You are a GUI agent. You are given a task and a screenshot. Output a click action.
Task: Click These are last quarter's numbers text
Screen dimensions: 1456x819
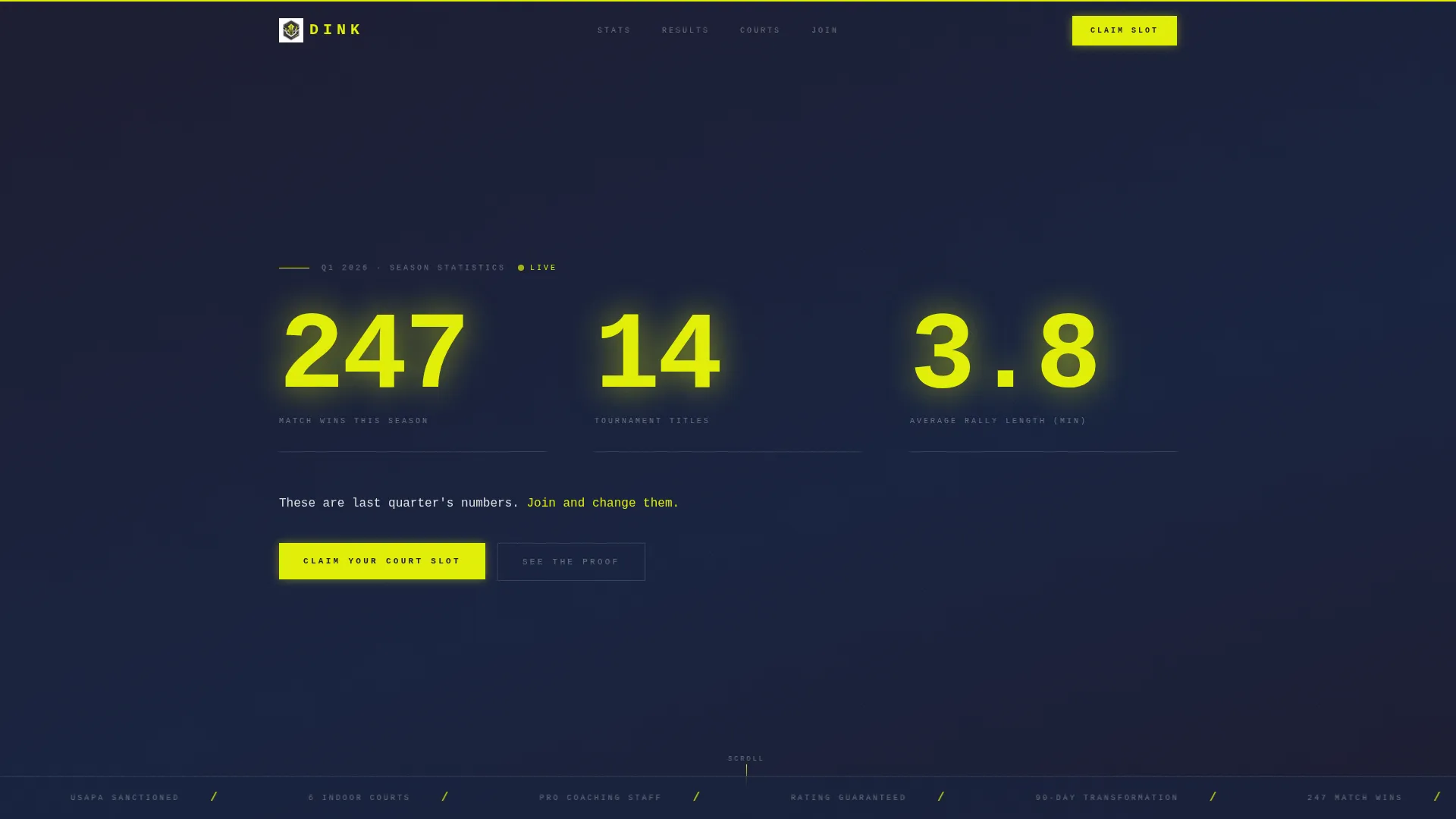399,504
